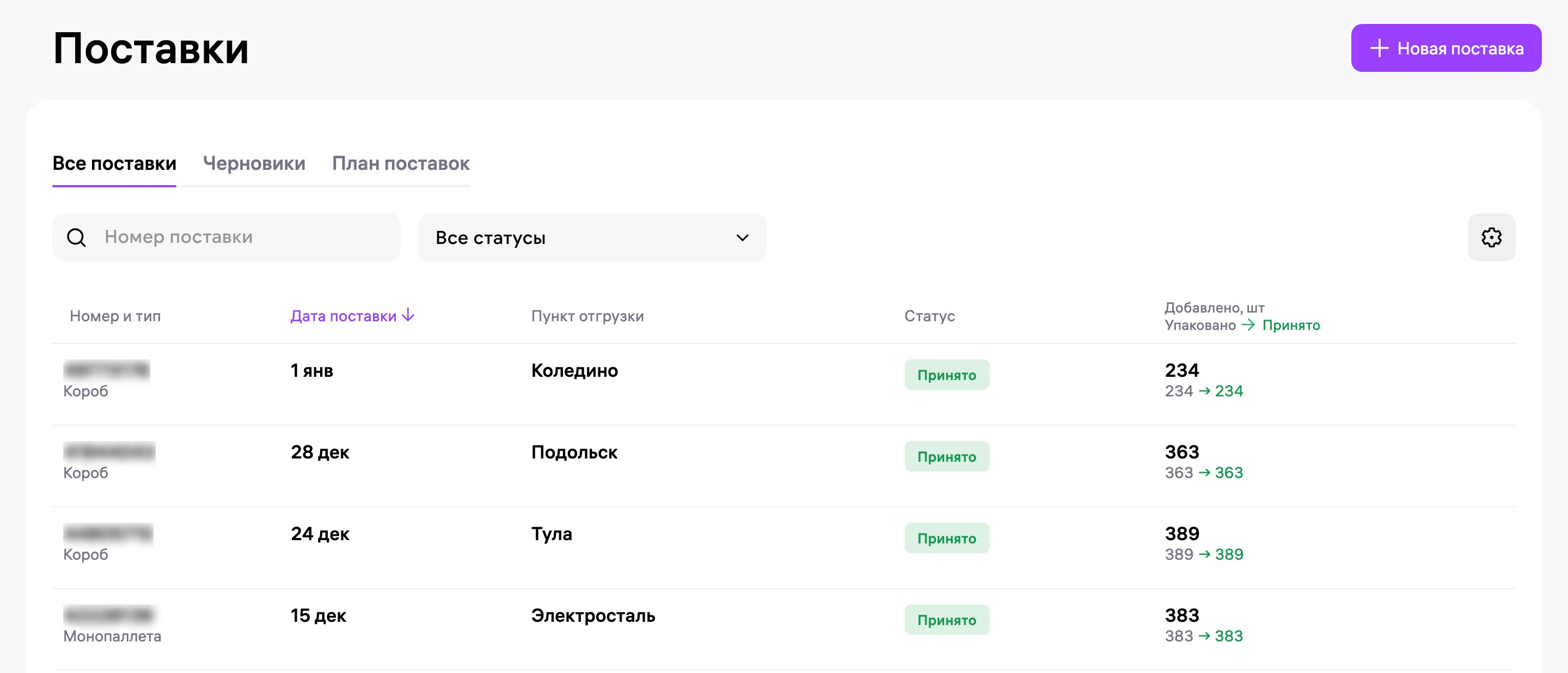Focus the Номер поставки search field
The image size is (1568, 673).
coord(226,237)
